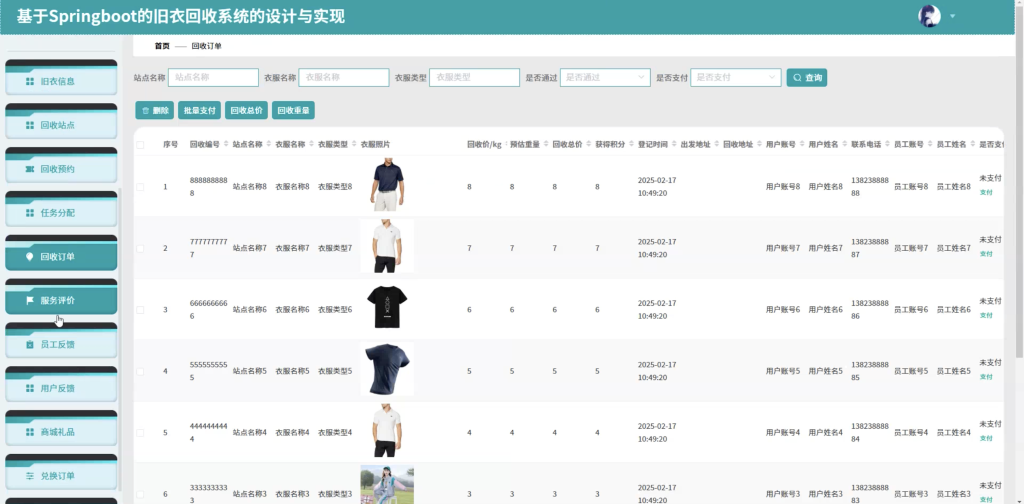Focus the 衣服名称 search field

tap(344, 77)
